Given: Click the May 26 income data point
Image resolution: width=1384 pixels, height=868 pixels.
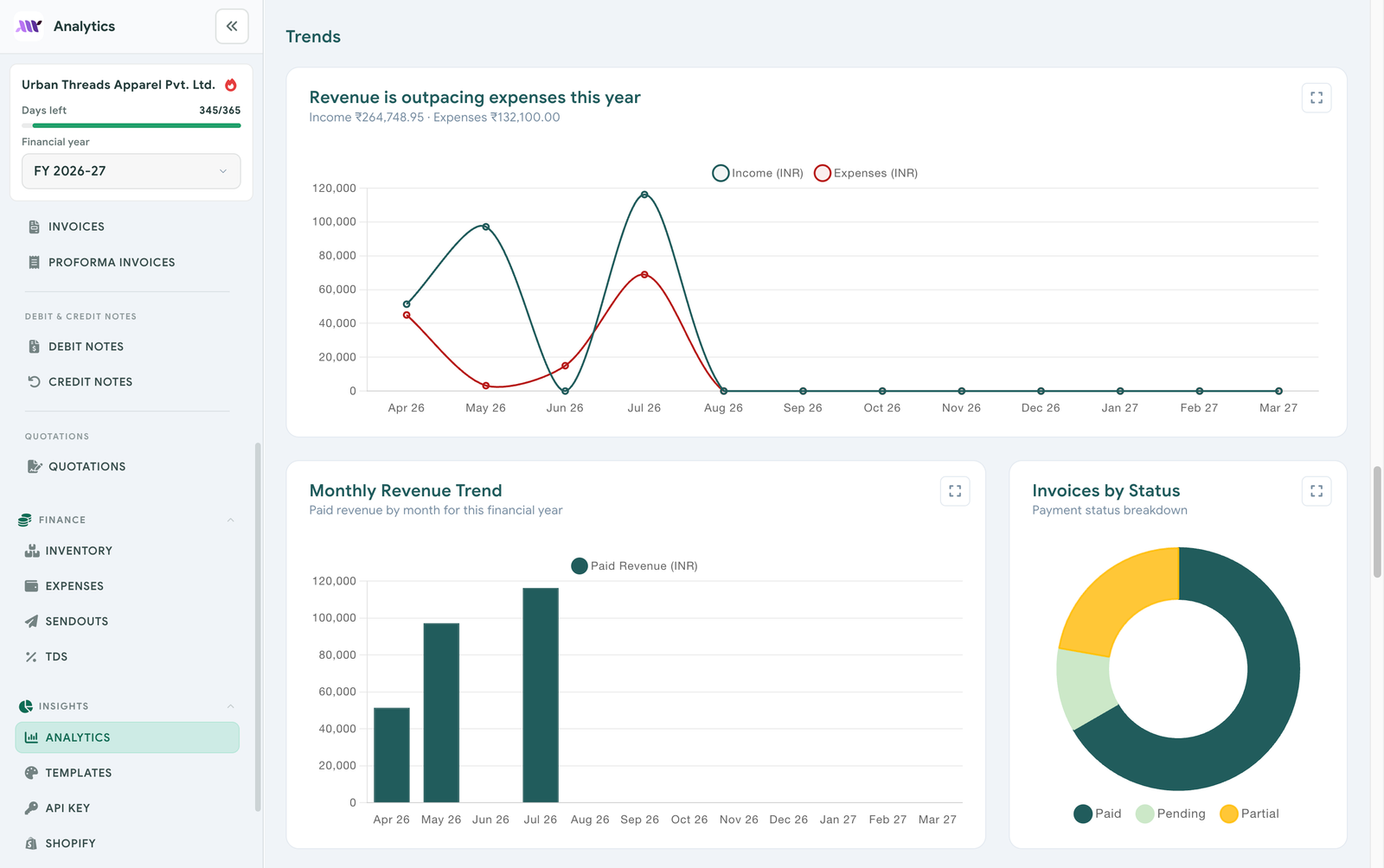Looking at the screenshot, I should pos(486,227).
